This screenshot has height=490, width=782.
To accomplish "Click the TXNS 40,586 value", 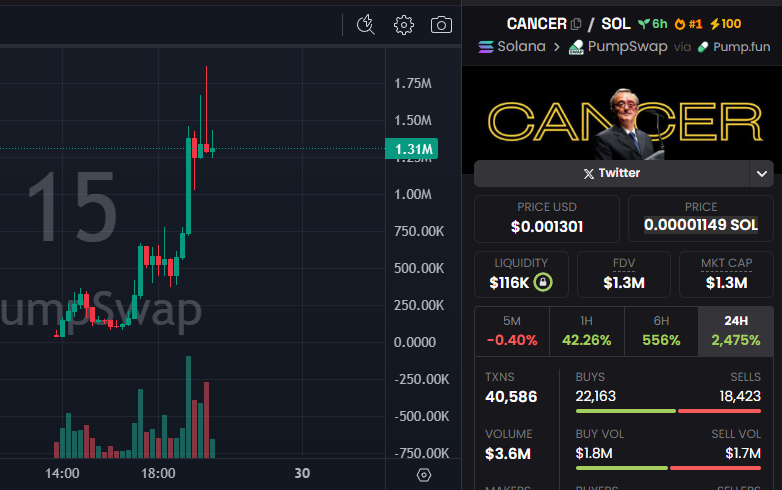I will click(x=511, y=397).
